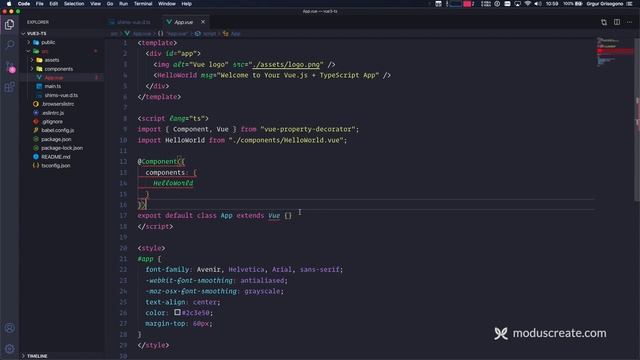The image size is (640, 360).
Task: Open the babel.config.js file
Action: [x=62, y=130]
